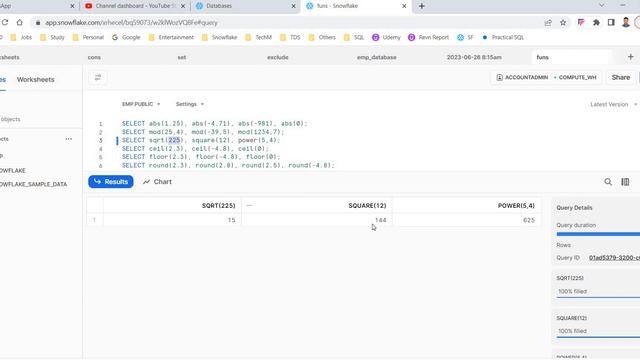Place cursor on line 1 abs query
Screen dimensions: 640x360
tap(214, 123)
